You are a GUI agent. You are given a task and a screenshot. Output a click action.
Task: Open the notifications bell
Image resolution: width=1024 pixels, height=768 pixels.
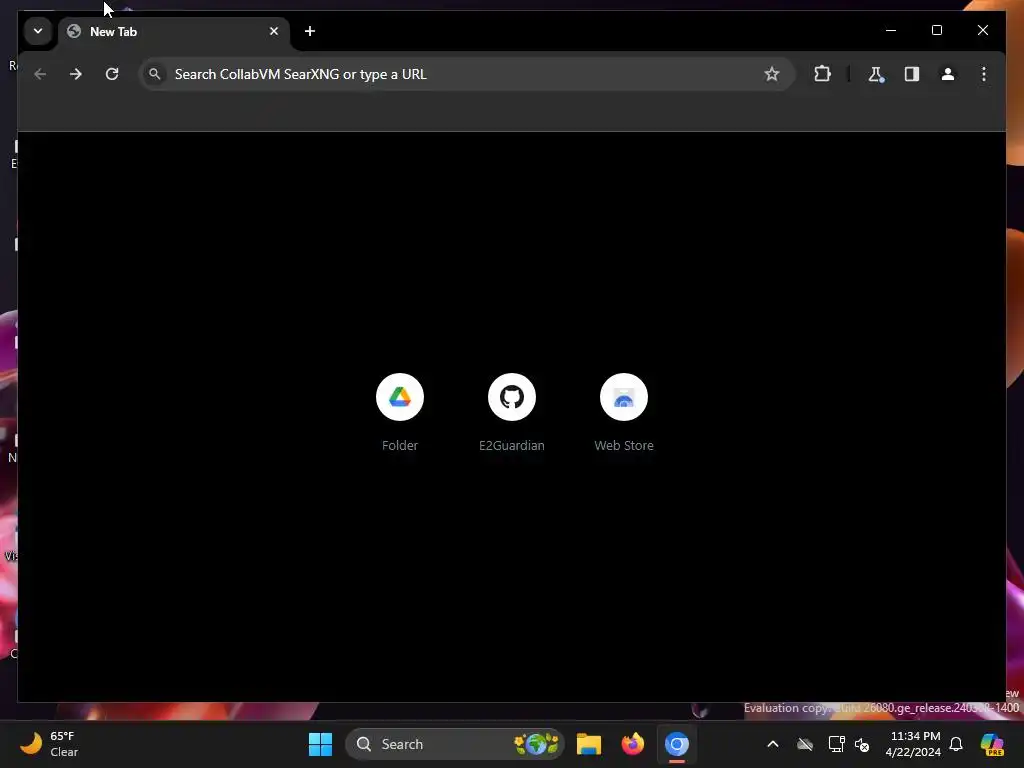click(x=956, y=744)
